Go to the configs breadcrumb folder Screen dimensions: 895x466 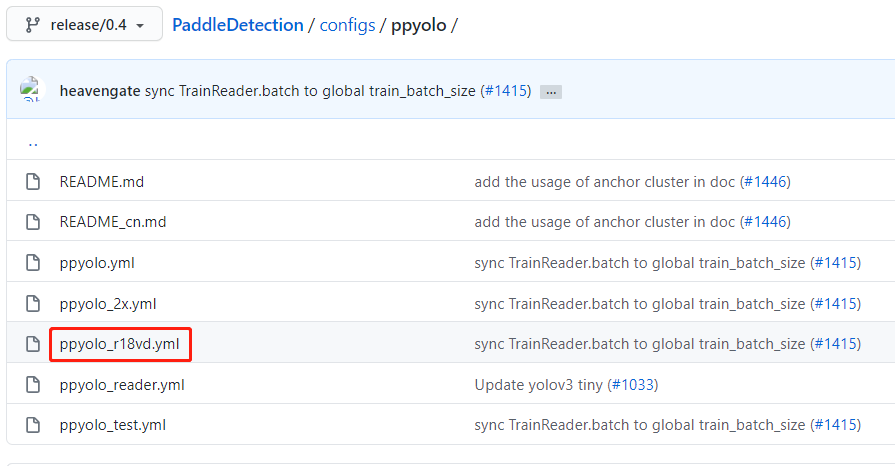coord(347,25)
